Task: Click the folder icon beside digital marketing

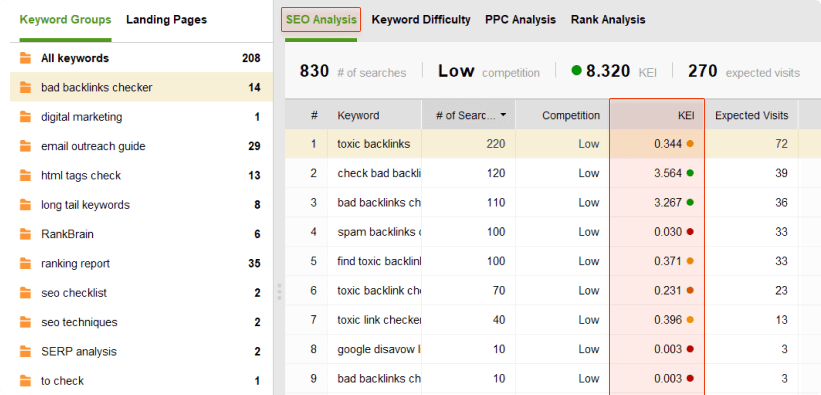Action: click(x=25, y=117)
